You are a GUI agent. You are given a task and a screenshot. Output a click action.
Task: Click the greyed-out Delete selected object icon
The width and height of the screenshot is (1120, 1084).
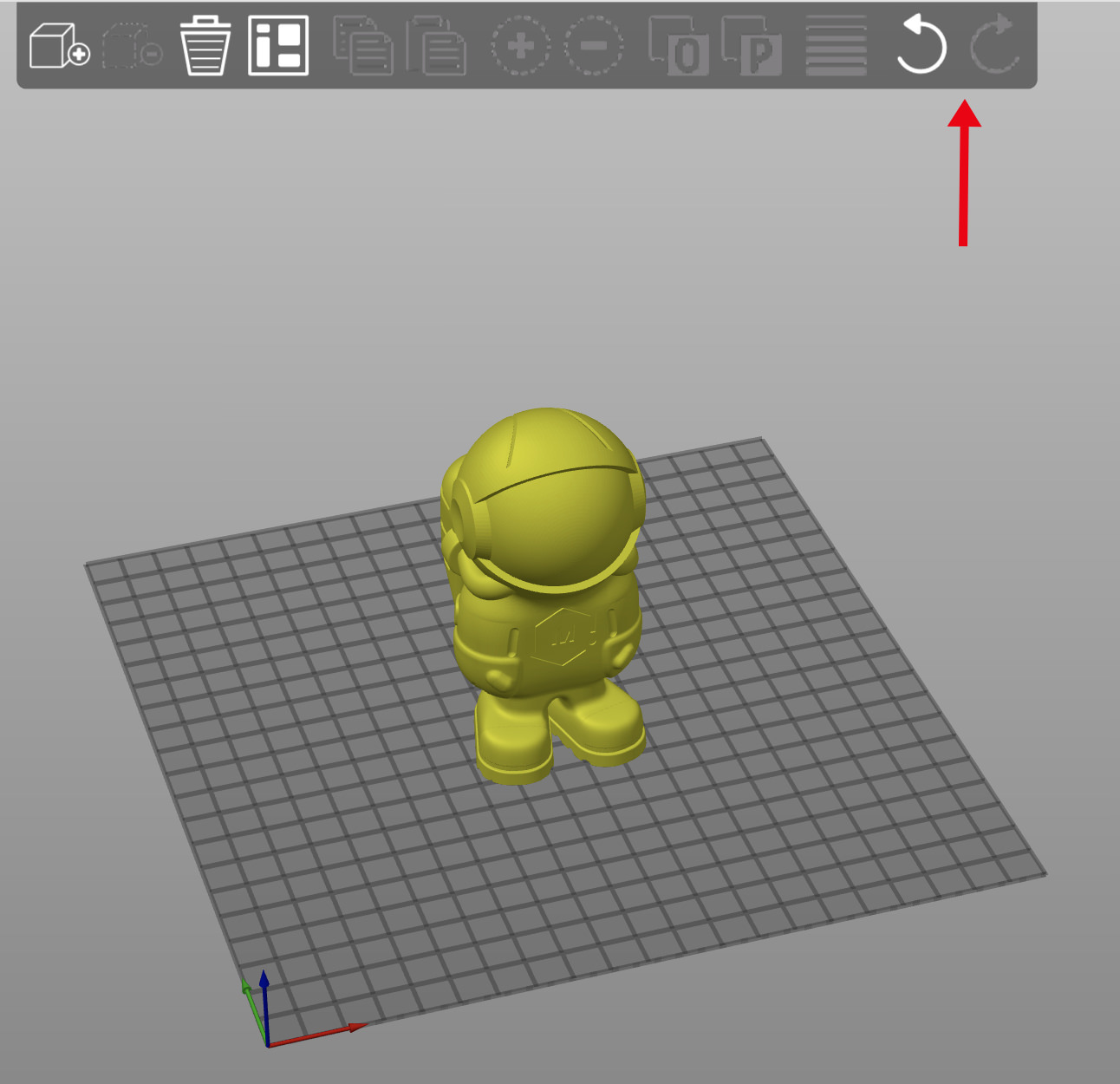[132, 45]
